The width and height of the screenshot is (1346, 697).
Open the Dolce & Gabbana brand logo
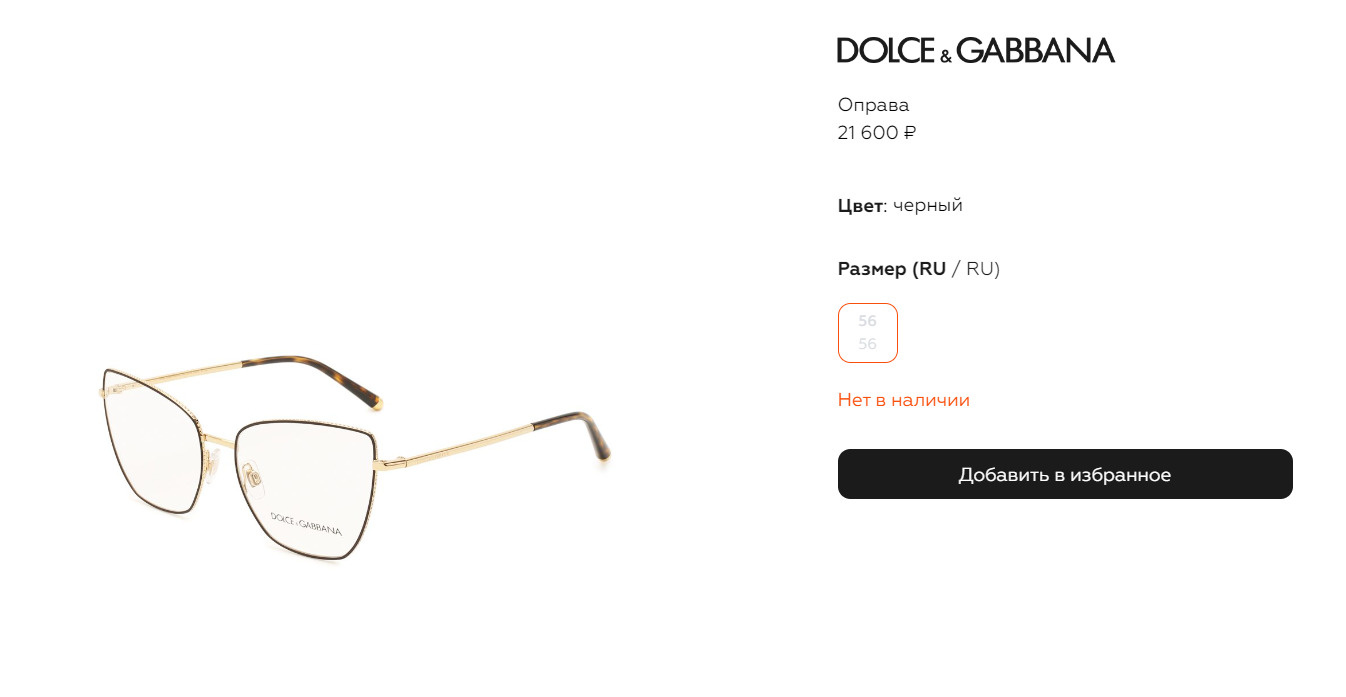(975, 50)
